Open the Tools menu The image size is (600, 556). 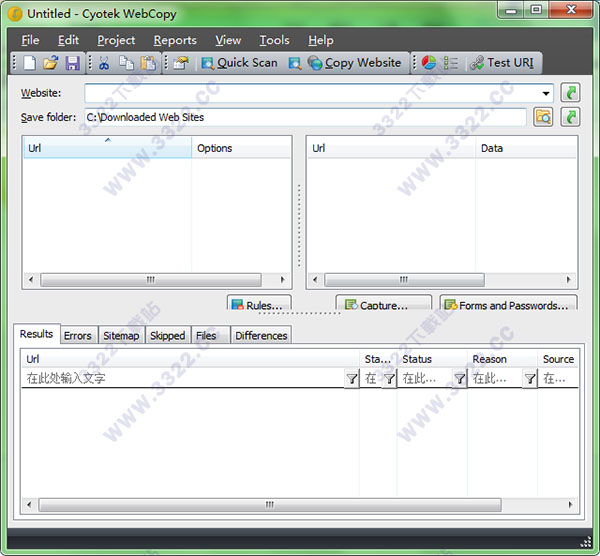click(x=274, y=40)
